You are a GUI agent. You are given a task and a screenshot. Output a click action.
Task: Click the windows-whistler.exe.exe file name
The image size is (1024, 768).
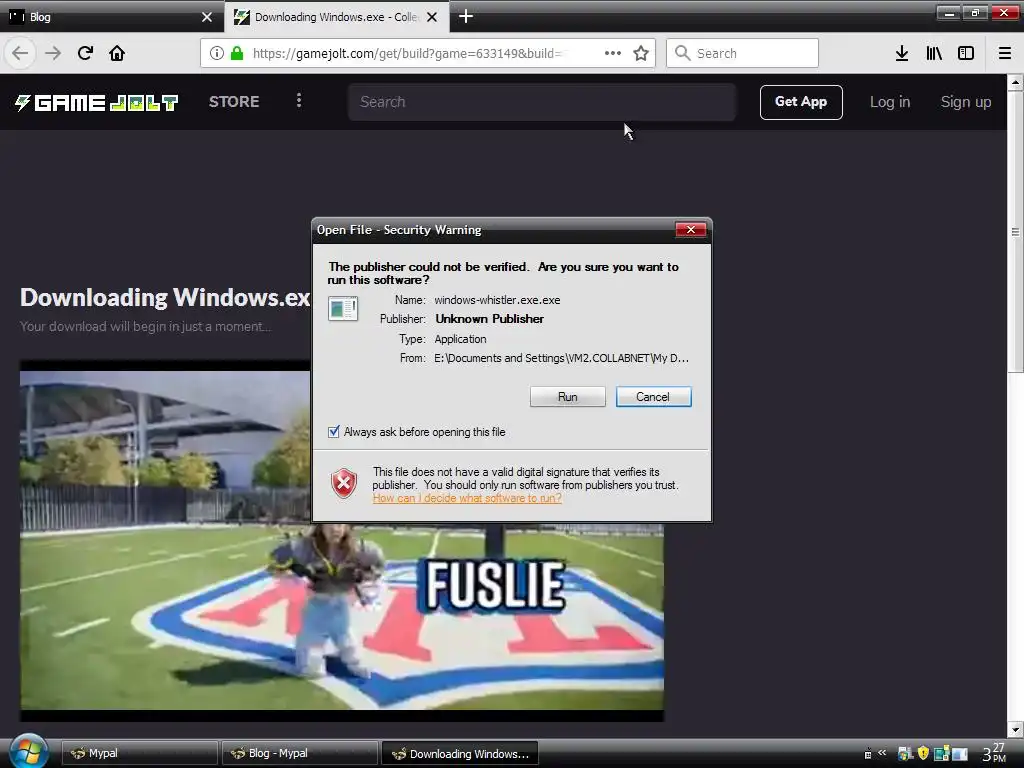tap(497, 300)
